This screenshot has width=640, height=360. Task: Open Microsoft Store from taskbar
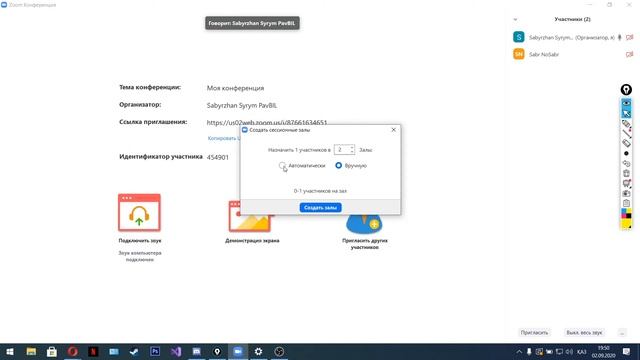click(x=52, y=352)
